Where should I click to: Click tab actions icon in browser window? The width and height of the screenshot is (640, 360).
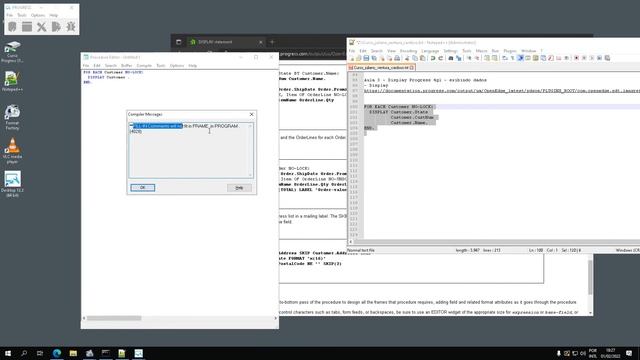[x=178, y=42]
